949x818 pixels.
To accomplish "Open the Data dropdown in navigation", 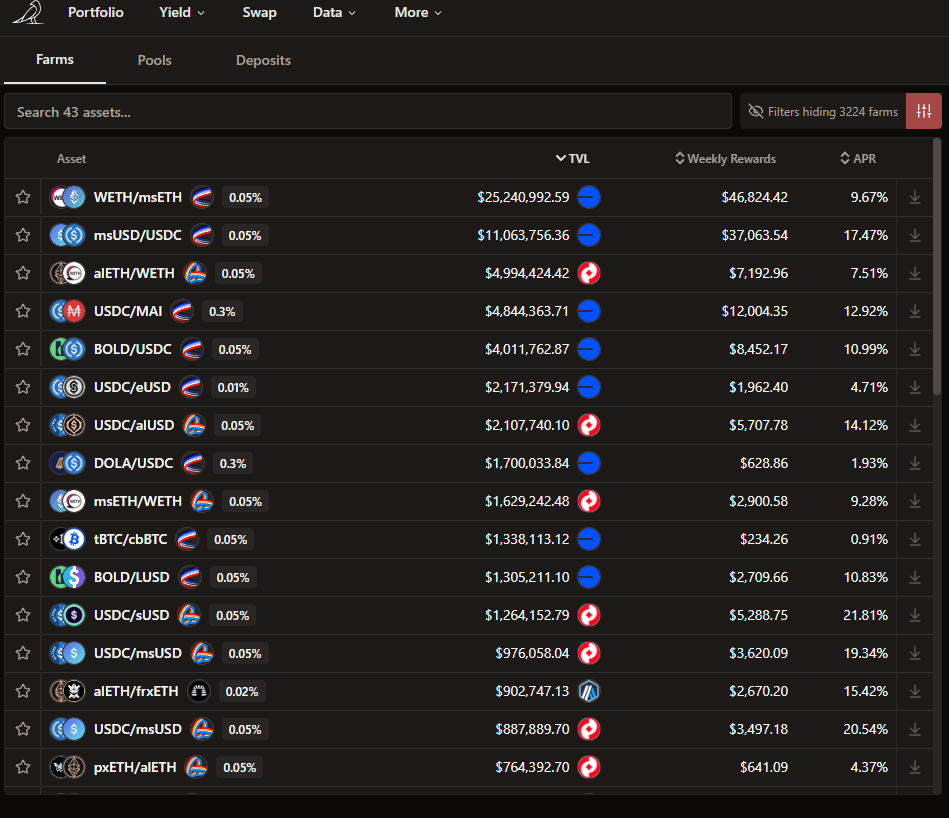I will pos(334,13).
